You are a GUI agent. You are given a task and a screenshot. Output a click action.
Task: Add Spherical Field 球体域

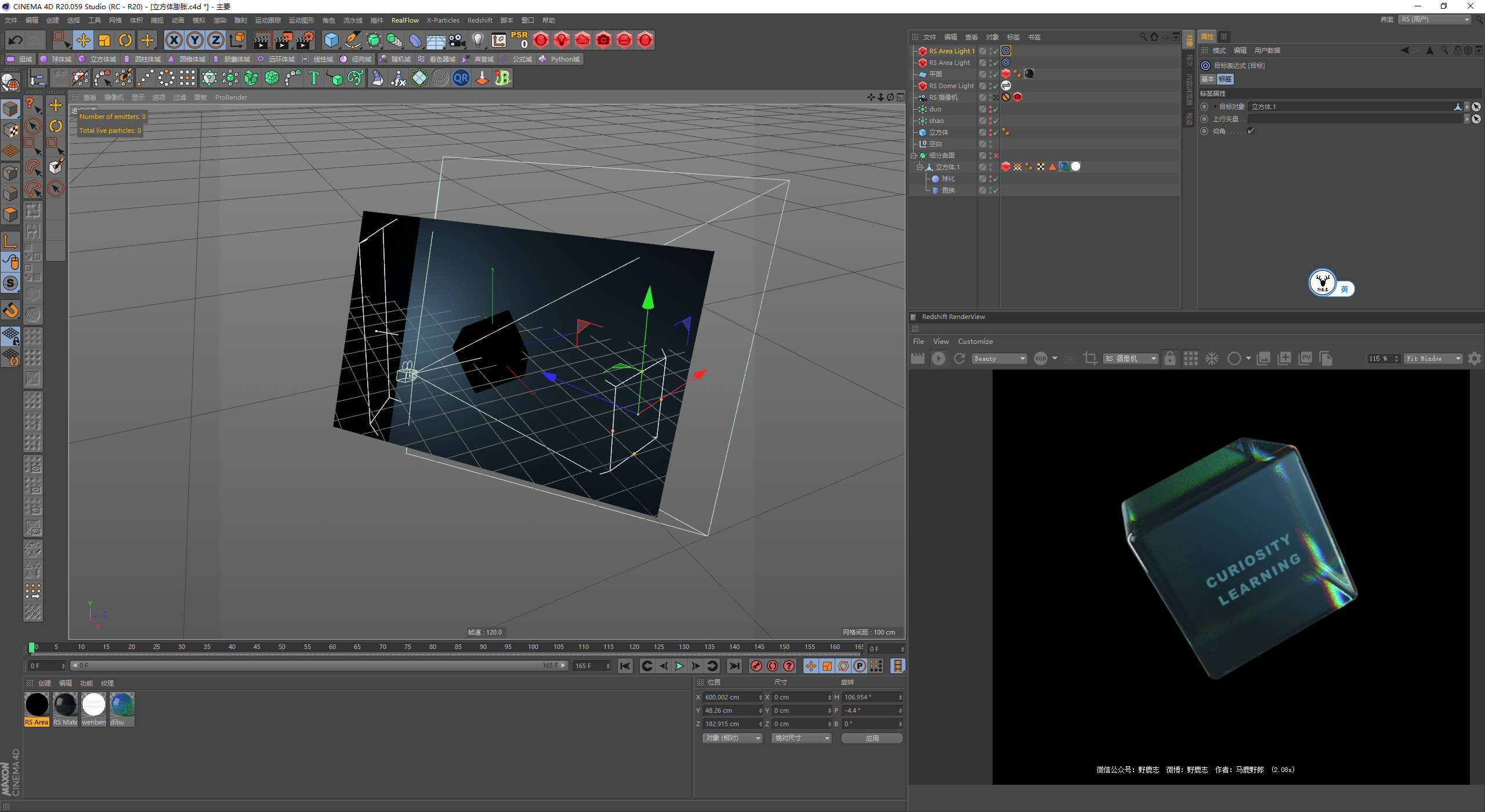tap(56, 59)
